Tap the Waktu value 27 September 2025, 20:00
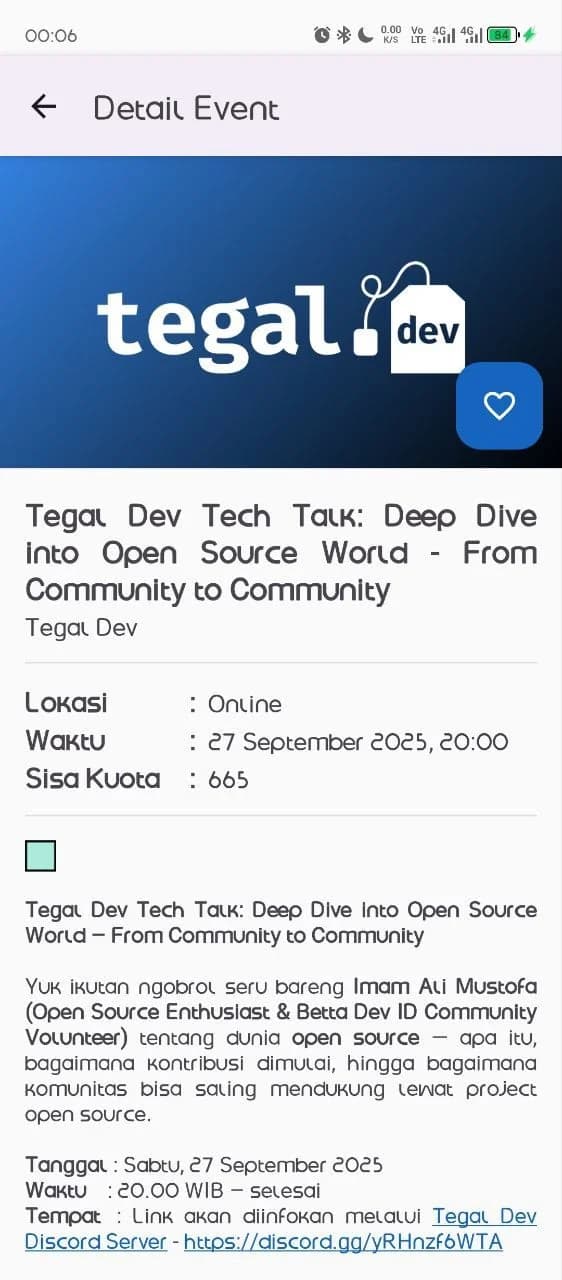This screenshot has height=1280, width=562. coord(358,742)
